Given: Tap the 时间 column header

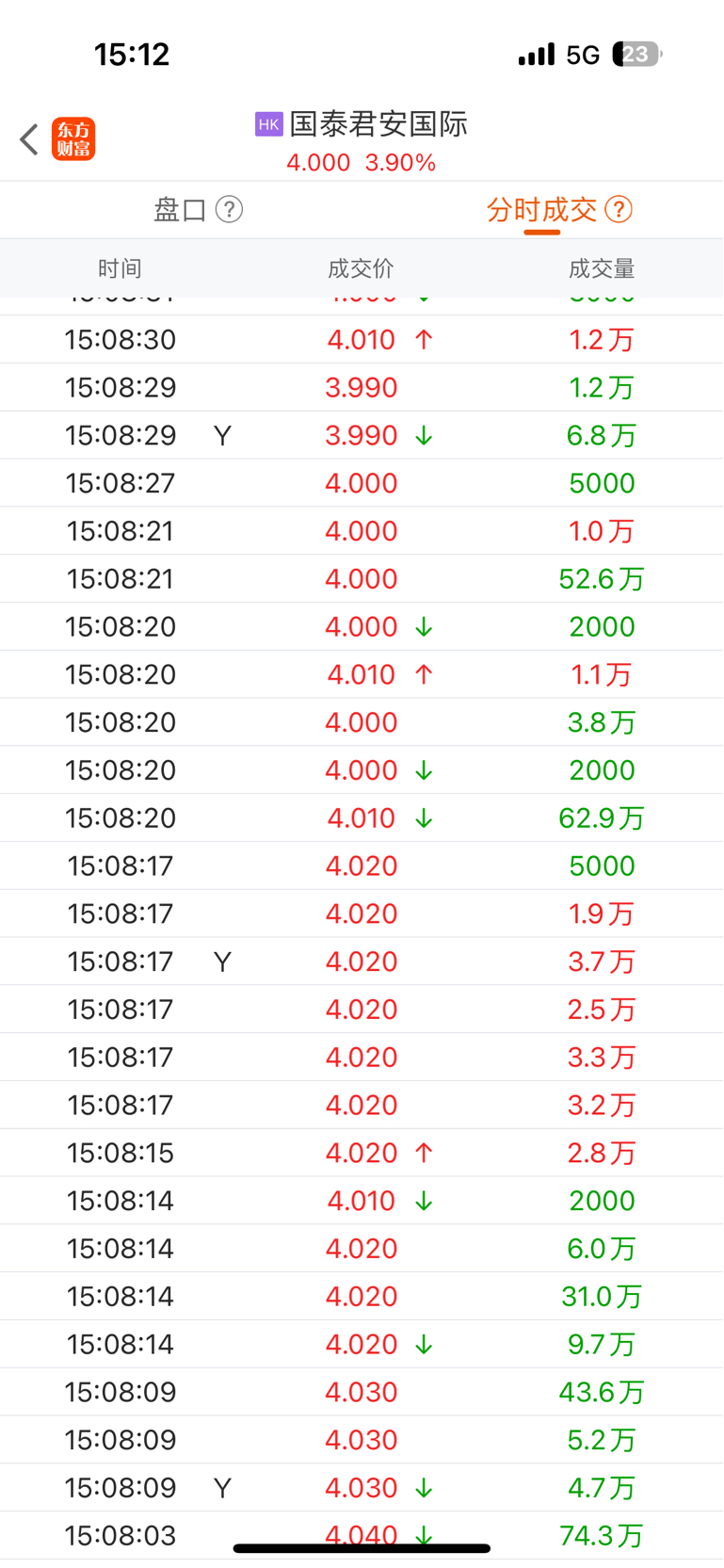Looking at the screenshot, I should pyautogui.click(x=120, y=268).
